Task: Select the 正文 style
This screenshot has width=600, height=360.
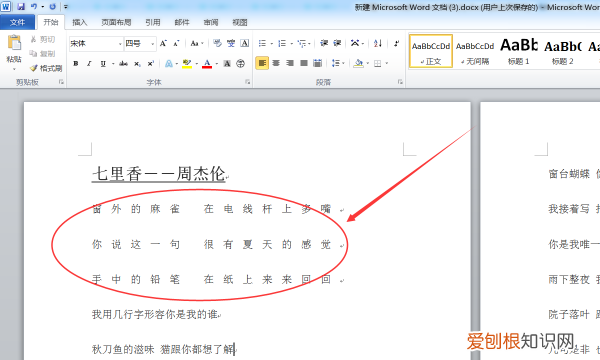Action: coord(431,51)
